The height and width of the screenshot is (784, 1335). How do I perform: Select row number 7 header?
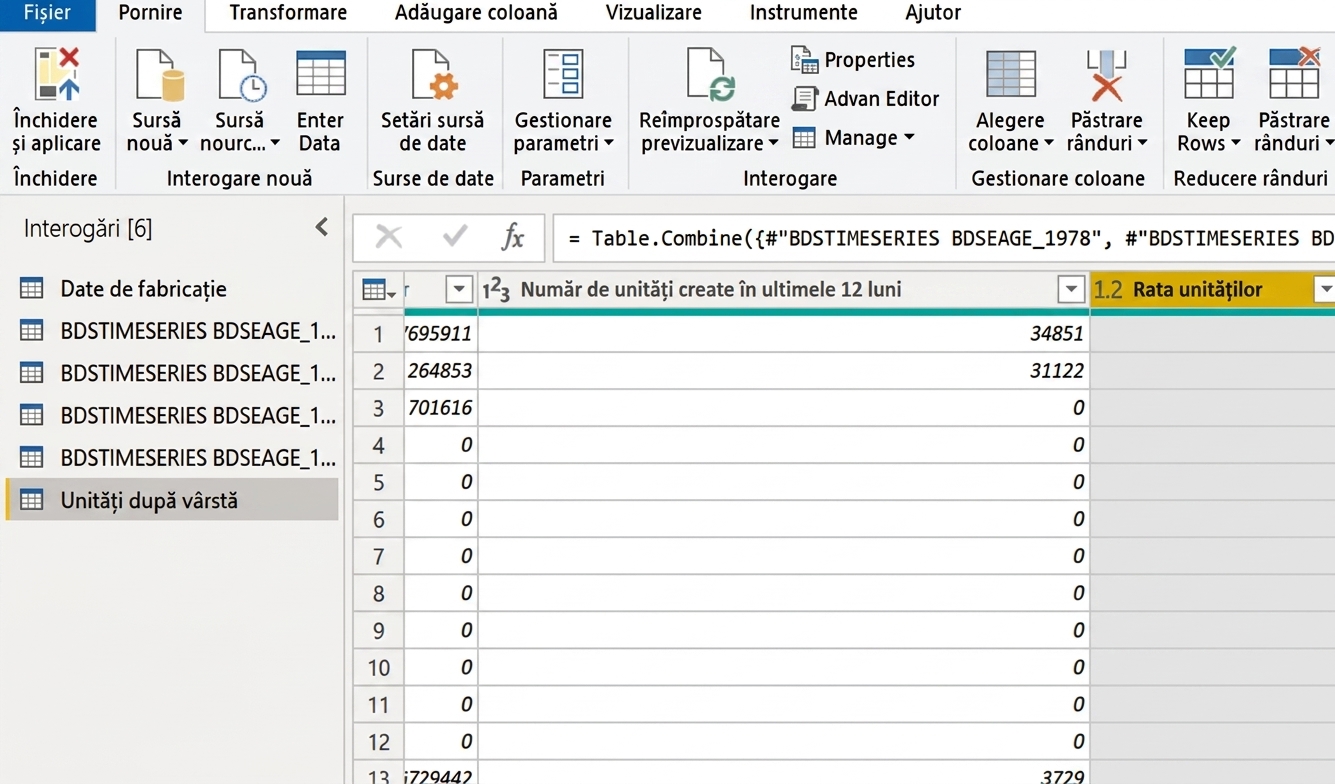point(378,556)
